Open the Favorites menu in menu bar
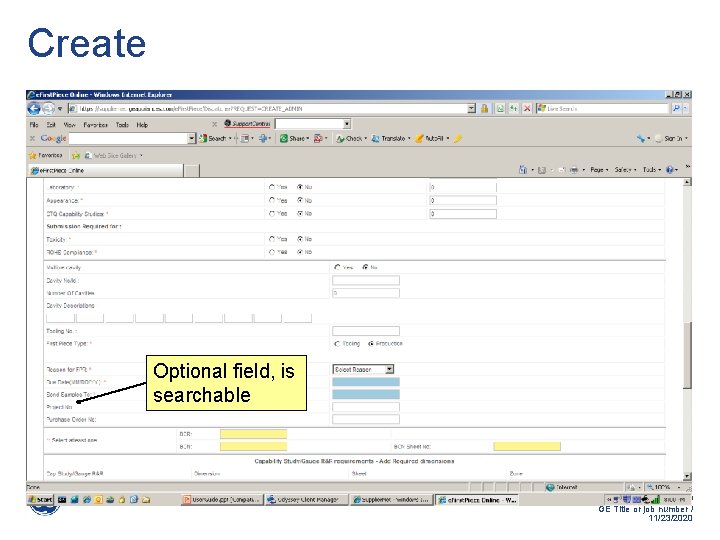720x540 pixels. click(96, 124)
